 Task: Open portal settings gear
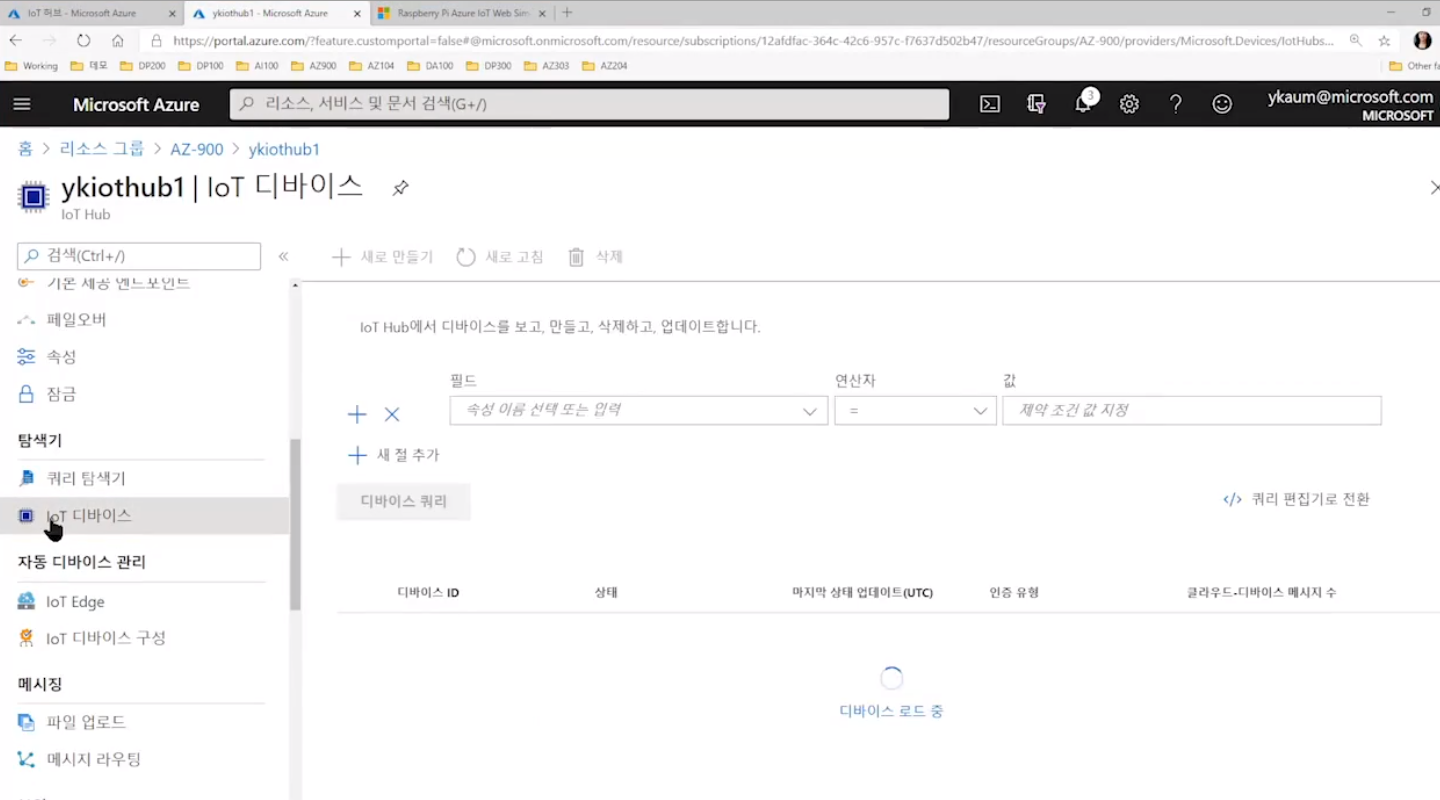point(1129,104)
